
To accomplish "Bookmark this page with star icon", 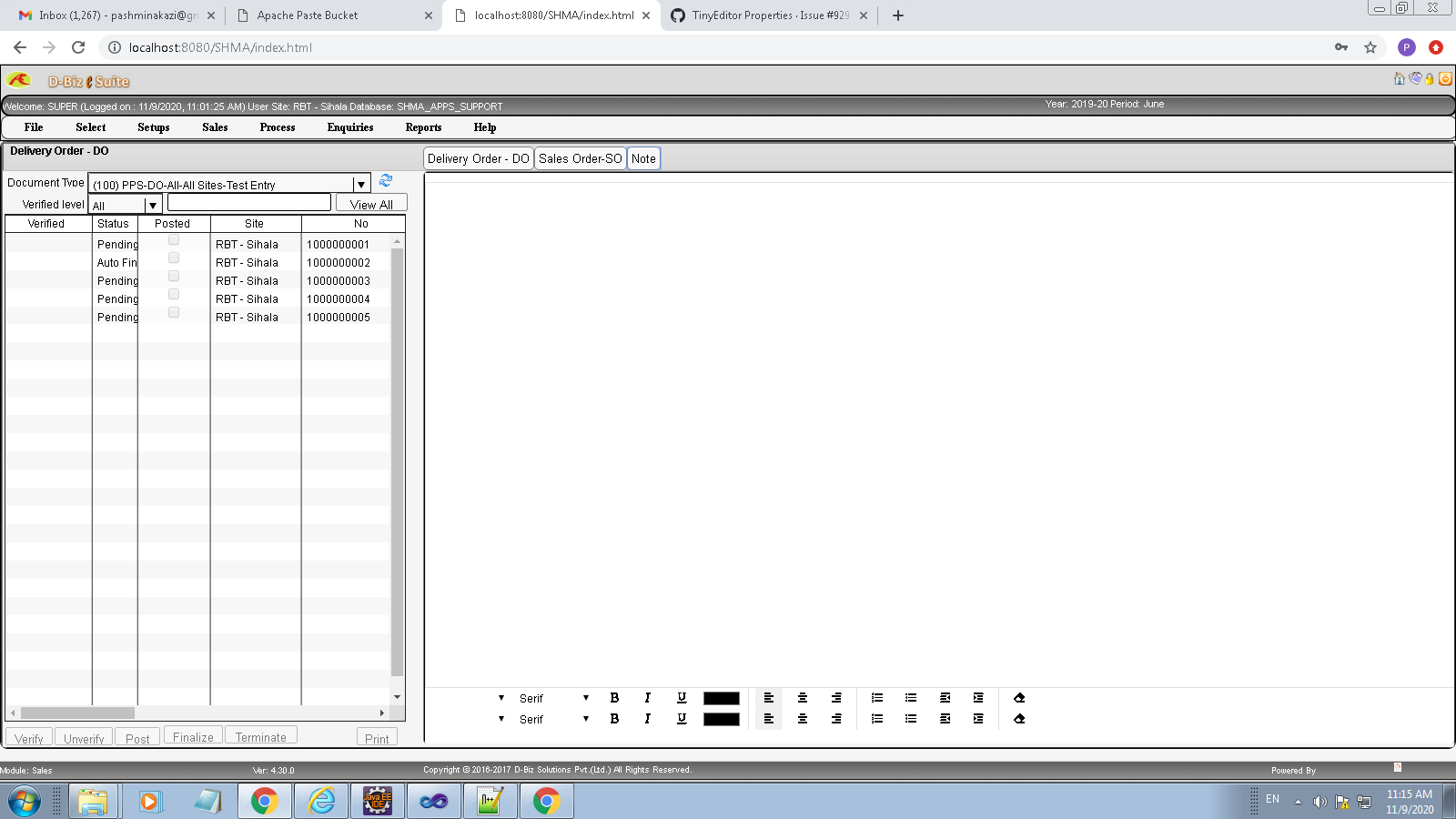I will (1370, 47).
